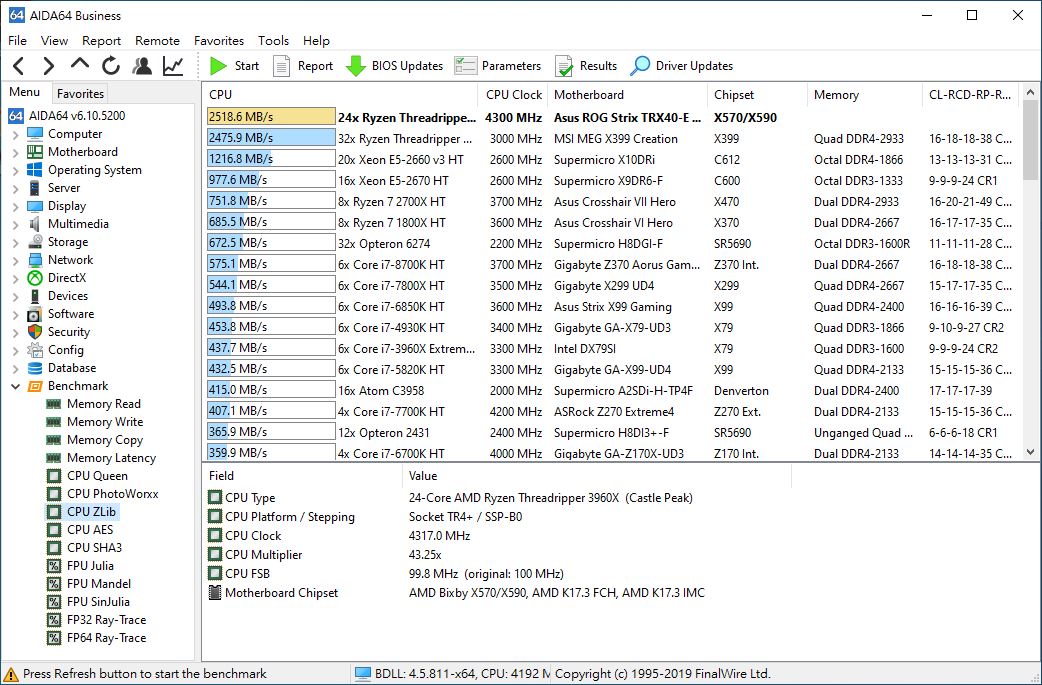
Task: Select the CPU Queen benchmark
Action: tap(97, 476)
